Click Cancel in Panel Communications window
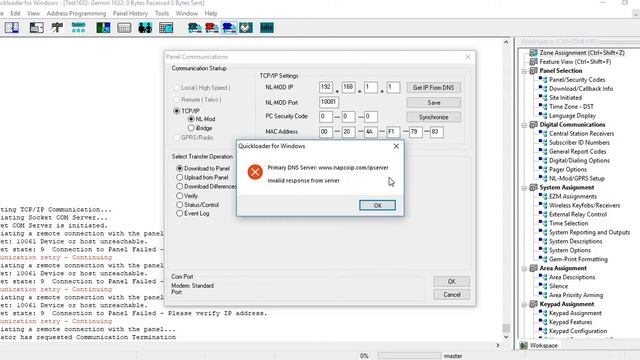 pyautogui.click(x=451, y=295)
